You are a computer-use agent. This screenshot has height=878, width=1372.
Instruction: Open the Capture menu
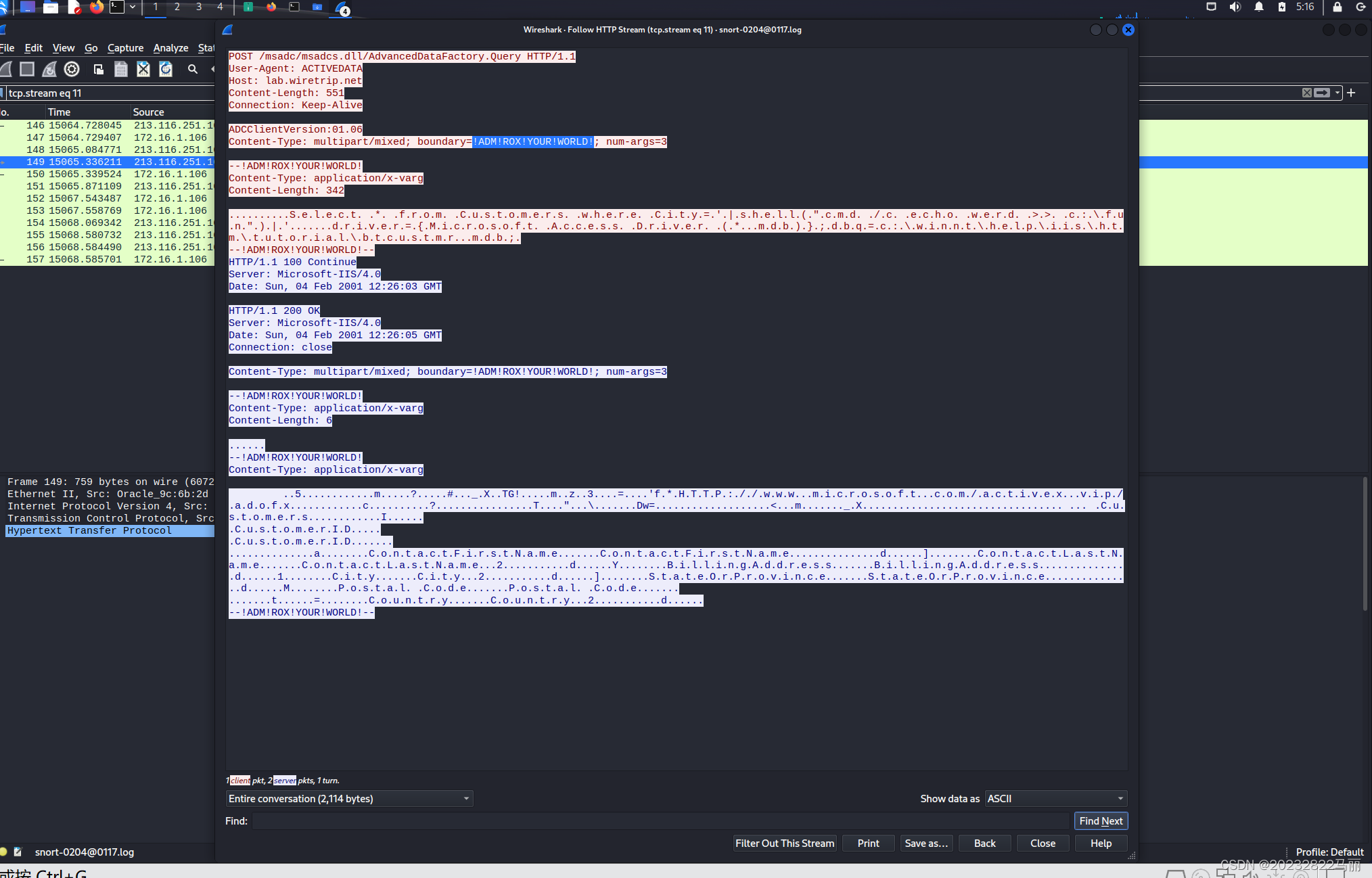(125, 48)
